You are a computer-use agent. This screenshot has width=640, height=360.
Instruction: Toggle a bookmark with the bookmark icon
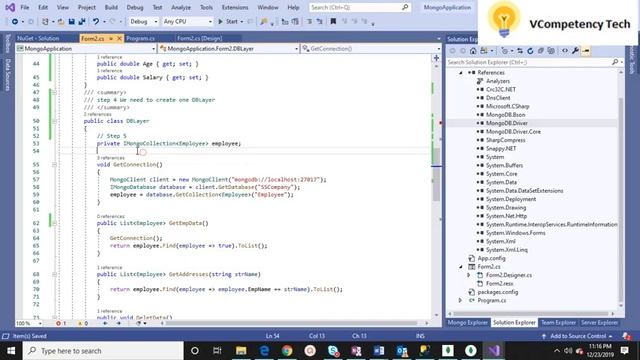click(x=333, y=22)
